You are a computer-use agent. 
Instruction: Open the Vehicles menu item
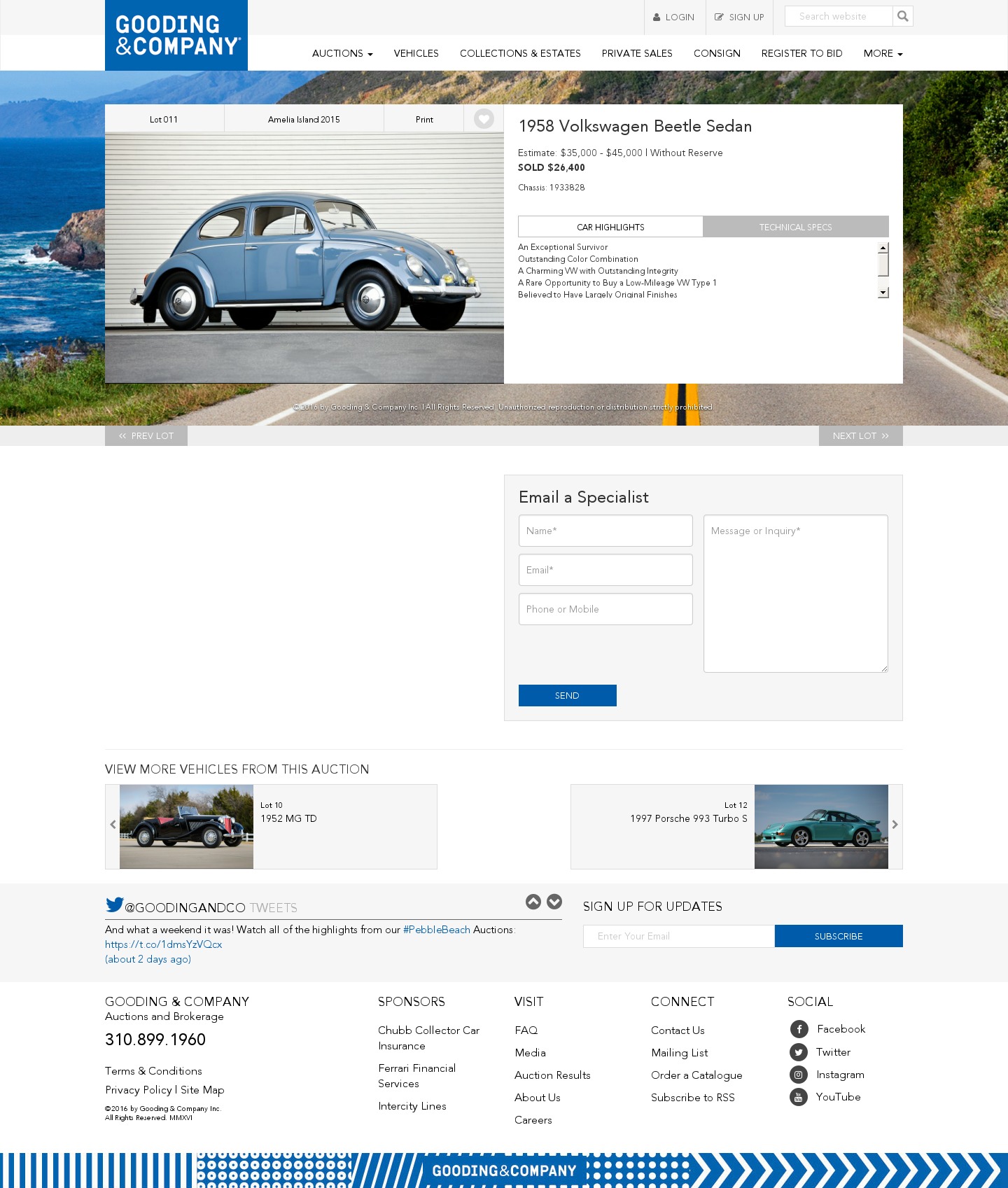click(416, 53)
